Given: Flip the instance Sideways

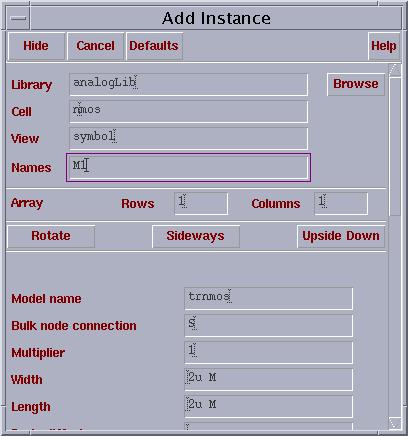Looking at the screenshot, I should [196, 236].
